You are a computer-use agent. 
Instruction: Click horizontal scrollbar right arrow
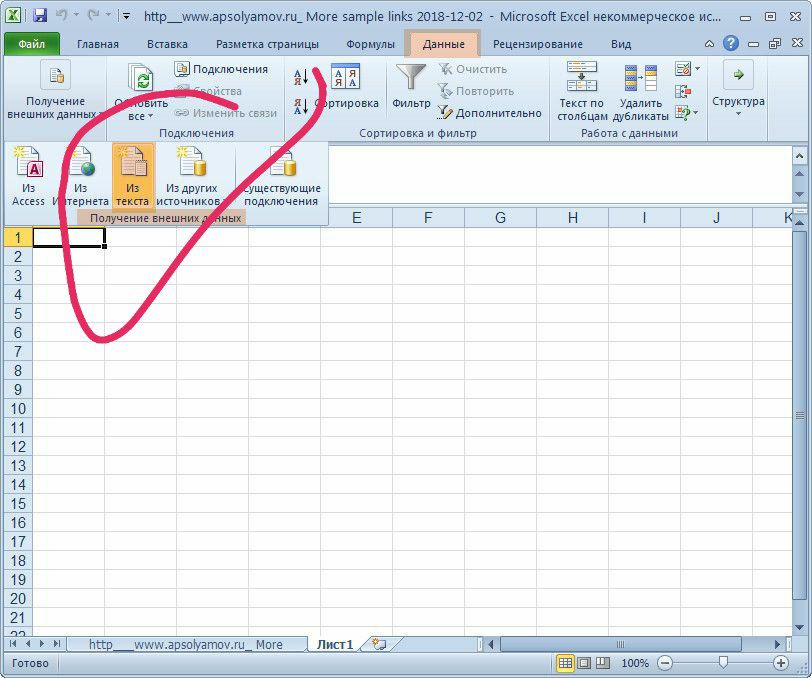[777, 644]
